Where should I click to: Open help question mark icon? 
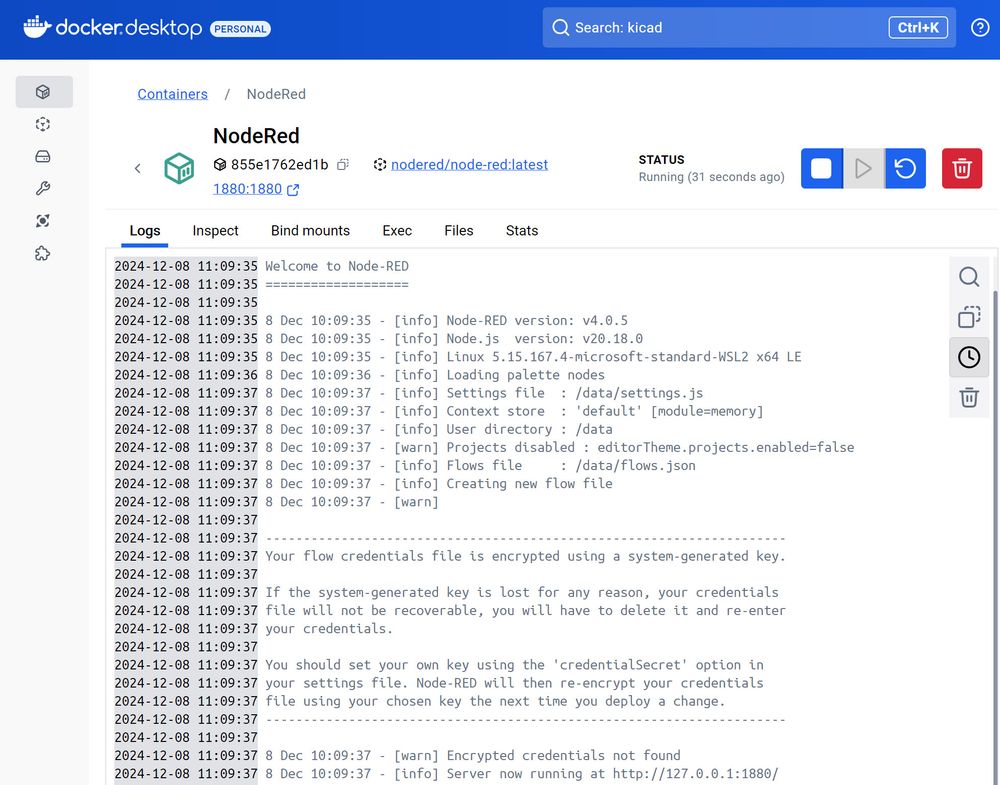pyautogui.click(x=980, y=27)
